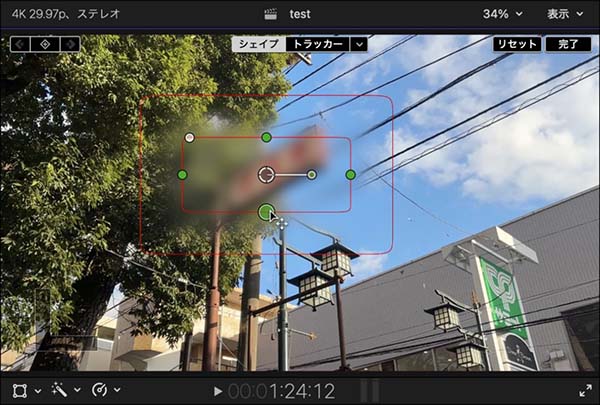The width and height of the screenshot is (600, 405).
Task: Click the white corner curvature handle
Action: (190, 137)
